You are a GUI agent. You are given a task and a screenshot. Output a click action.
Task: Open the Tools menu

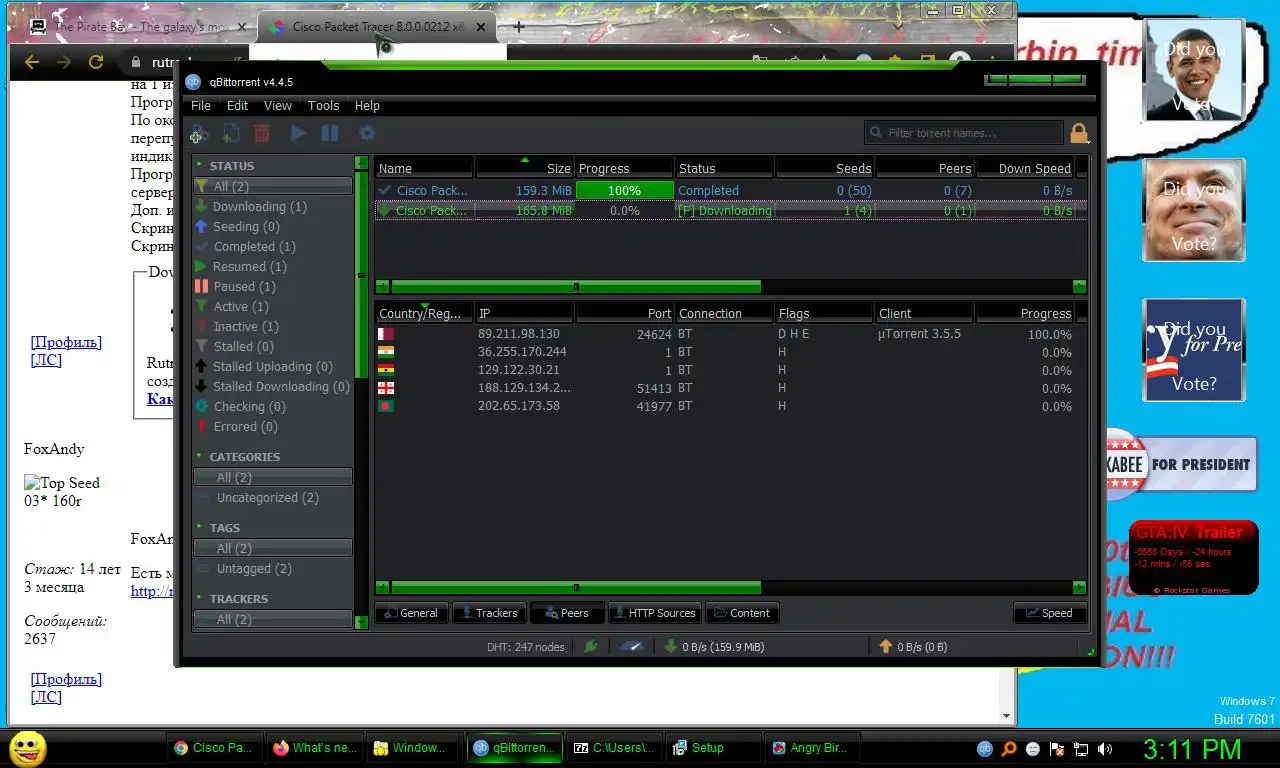point(323,106)
